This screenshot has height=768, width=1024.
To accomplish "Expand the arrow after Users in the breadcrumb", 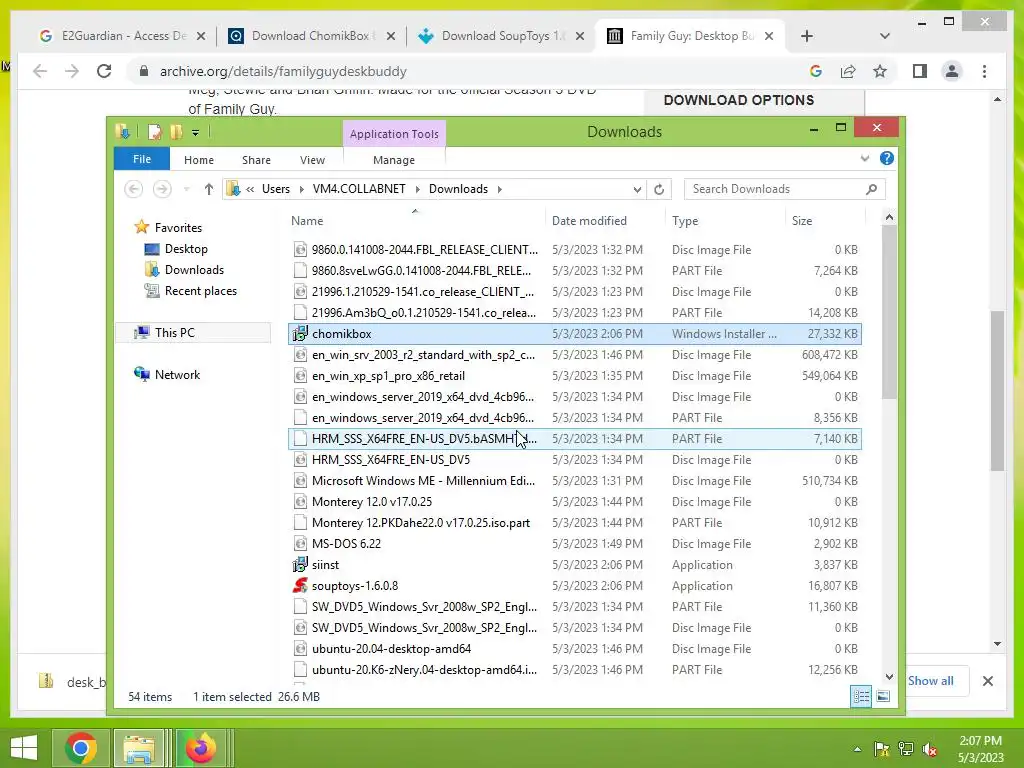I will (301, 189).
